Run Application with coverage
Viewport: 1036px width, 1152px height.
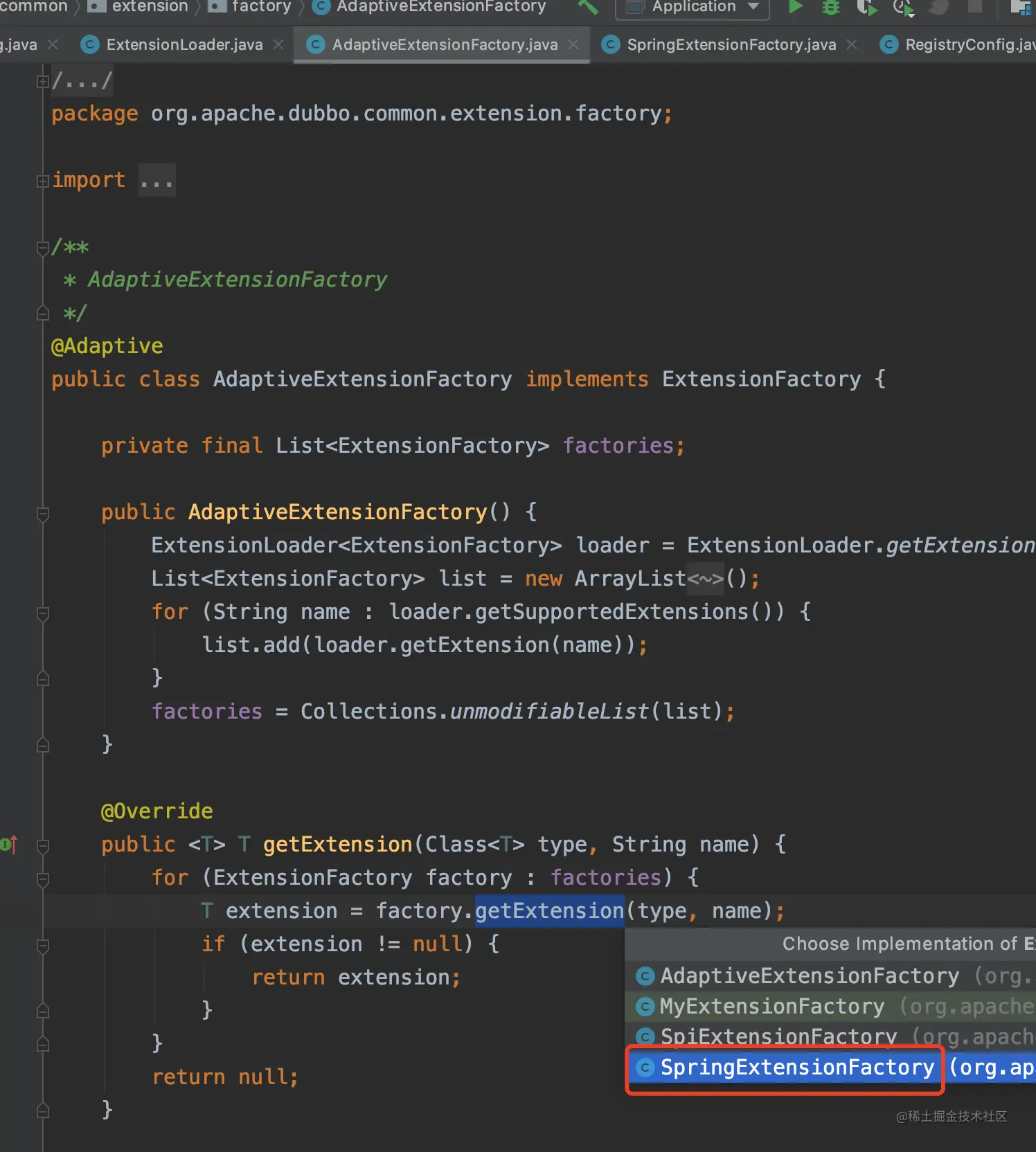866,8
